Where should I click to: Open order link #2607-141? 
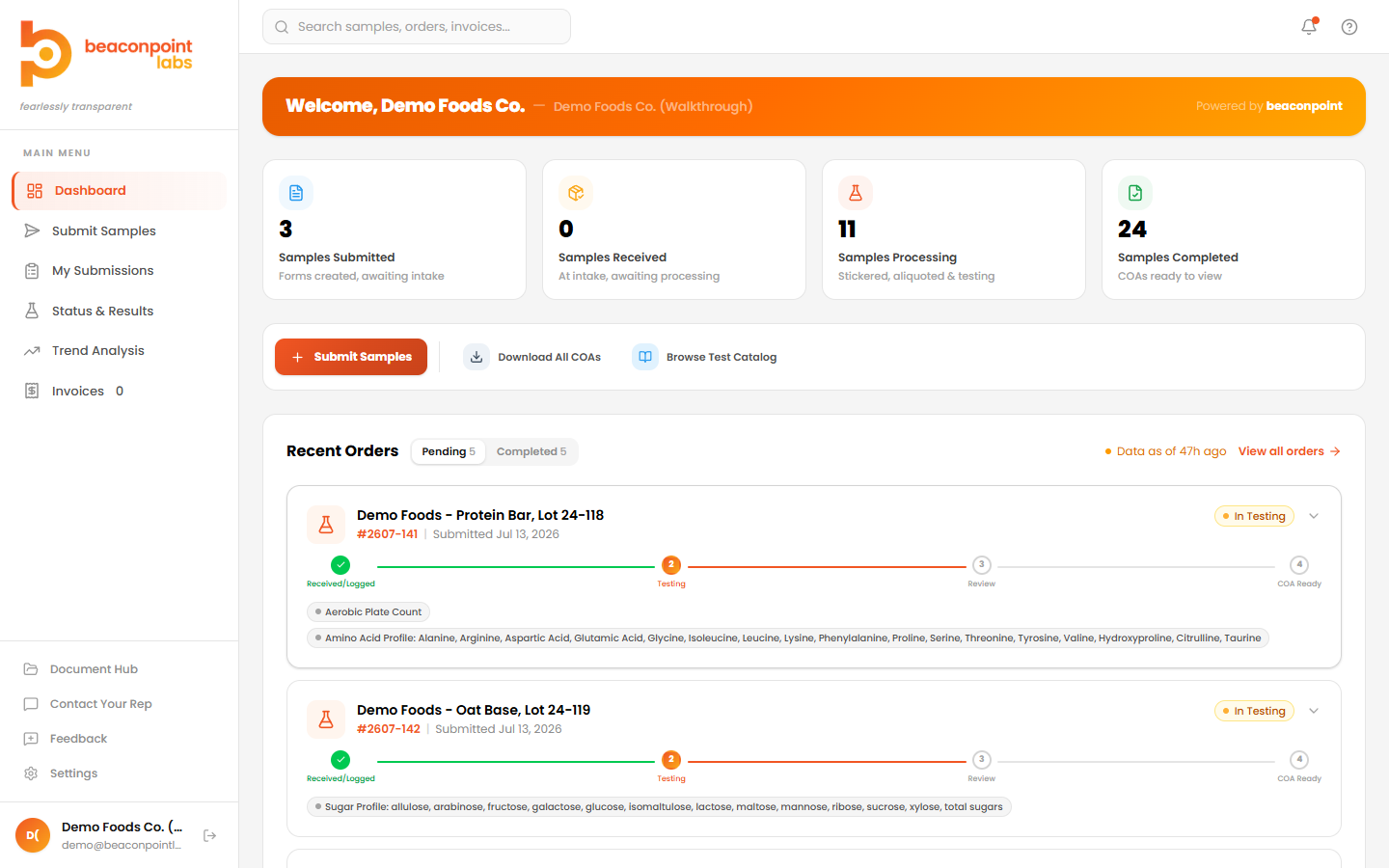(387, 534)
